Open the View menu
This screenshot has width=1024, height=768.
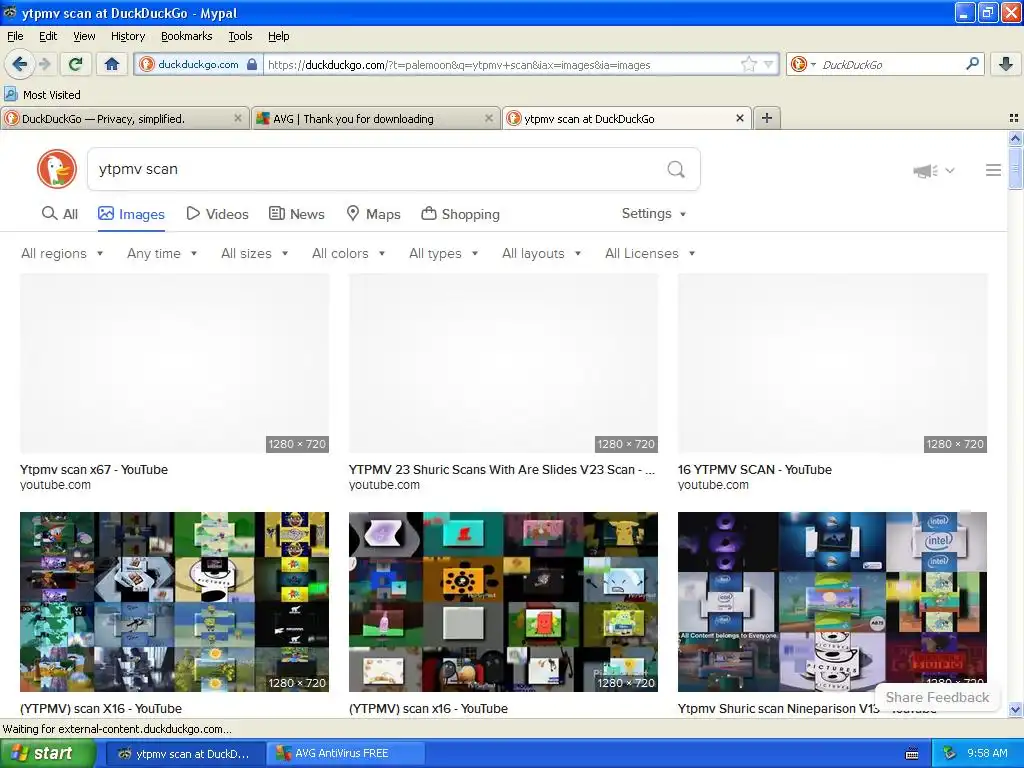[x=84, y=36]
